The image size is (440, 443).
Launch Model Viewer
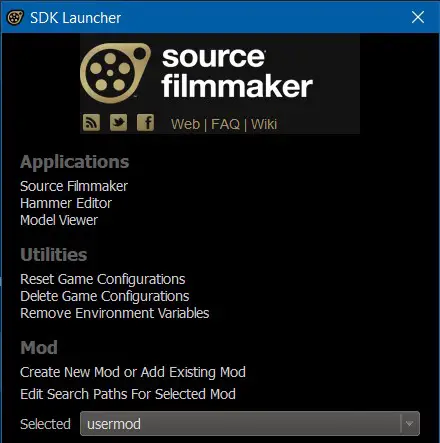coord(59,220)
